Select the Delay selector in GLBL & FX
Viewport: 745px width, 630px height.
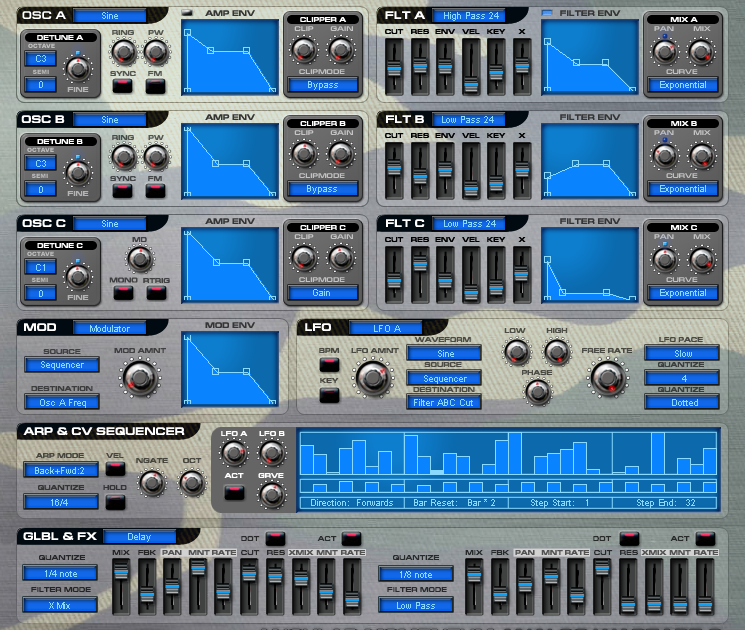[140, 536]
